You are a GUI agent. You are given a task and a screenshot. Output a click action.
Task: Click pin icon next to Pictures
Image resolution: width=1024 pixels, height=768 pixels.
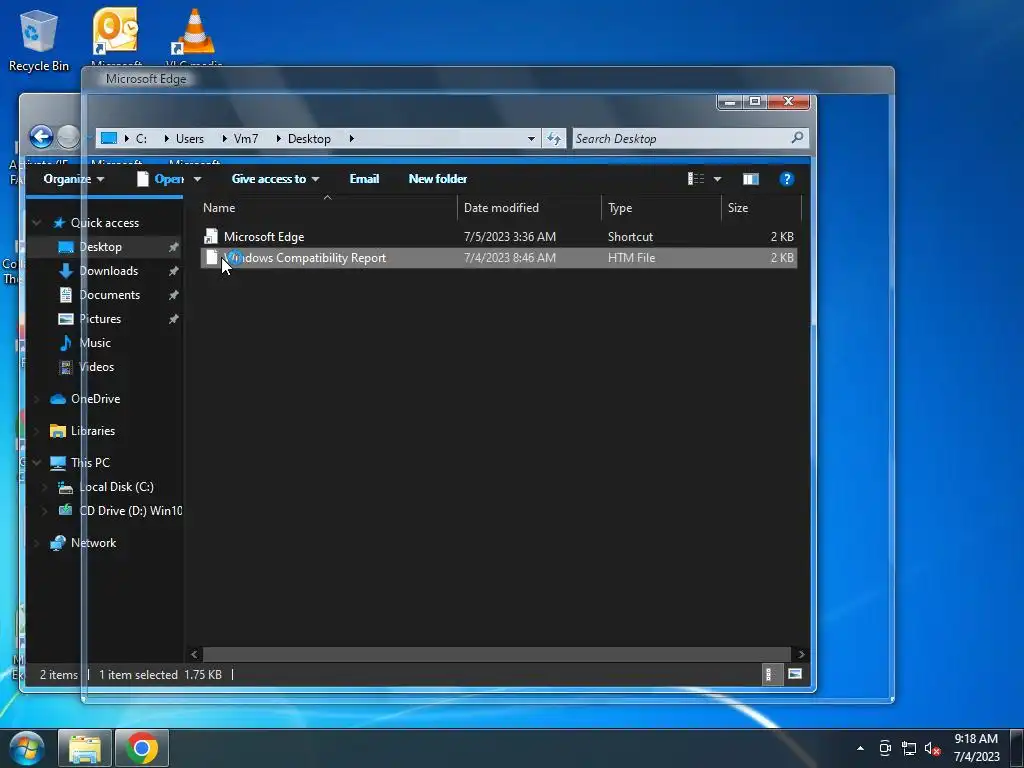pos(173,319)
